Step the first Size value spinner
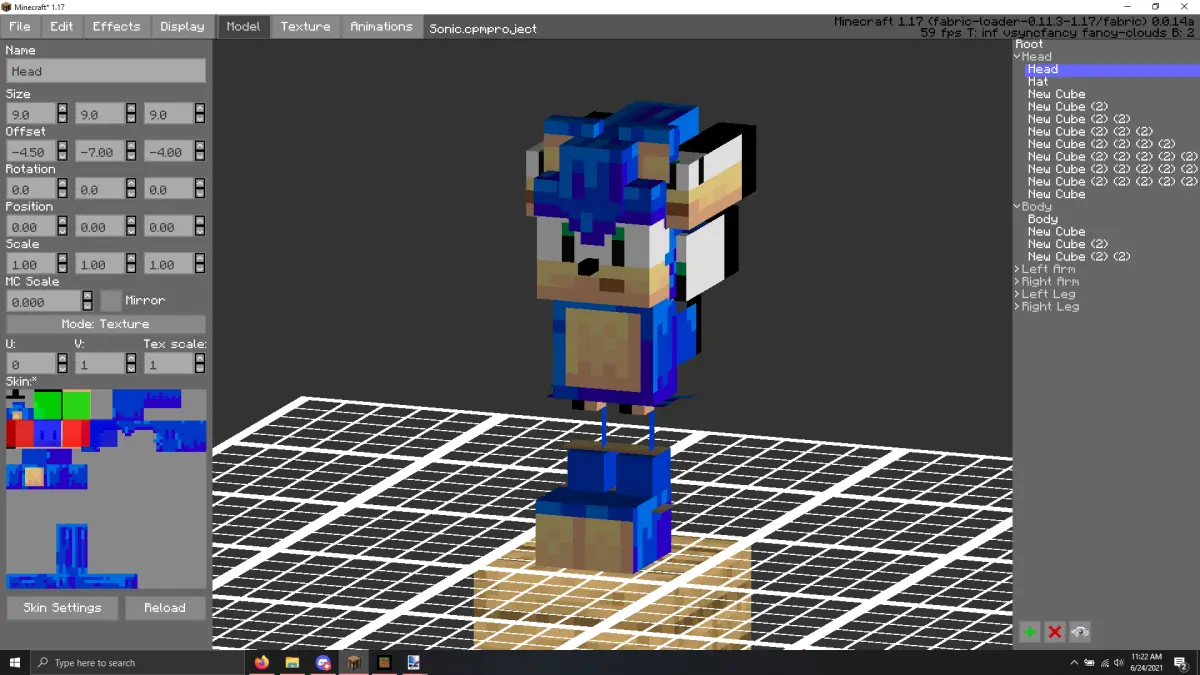This screenshot has width=1200, height=675. pyautogui.click(x=62, y=114)
